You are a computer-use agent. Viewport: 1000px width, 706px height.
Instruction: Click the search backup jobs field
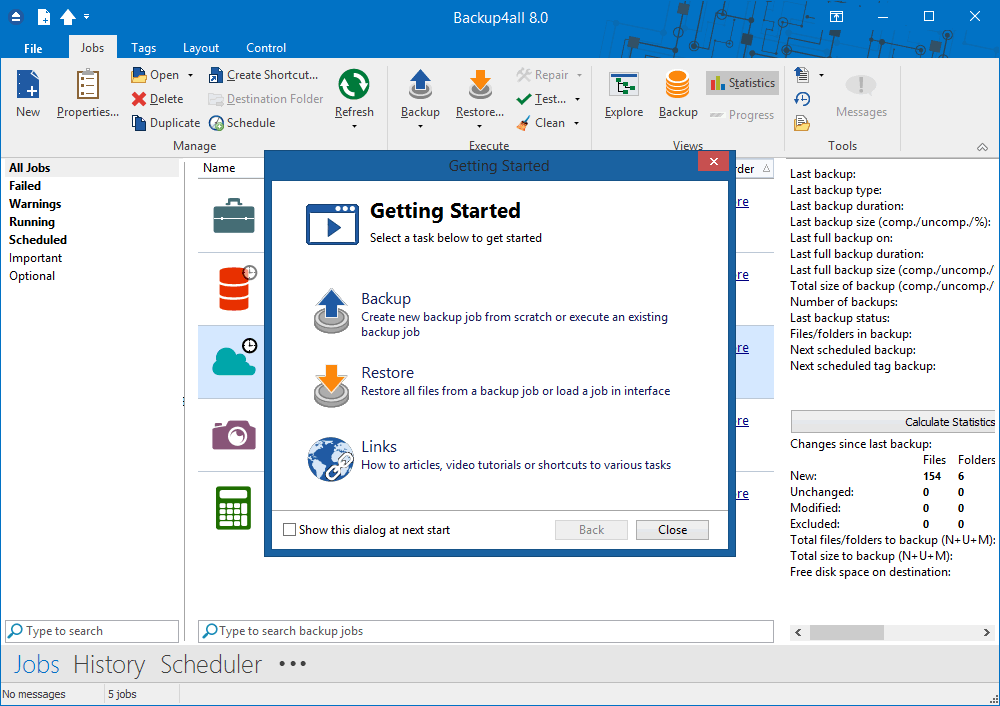(485, 631)
